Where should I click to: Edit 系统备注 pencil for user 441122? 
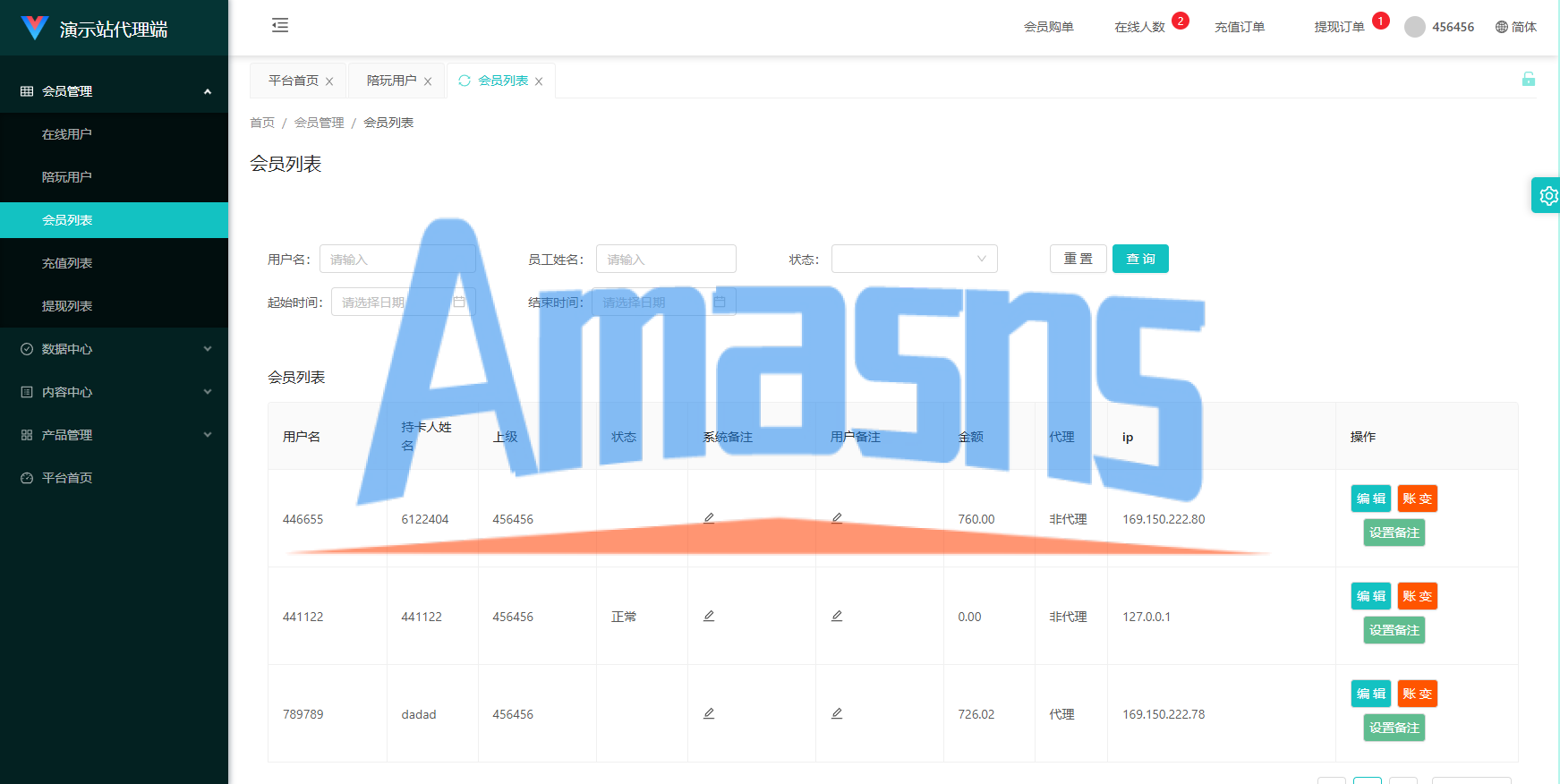(709, 616)
